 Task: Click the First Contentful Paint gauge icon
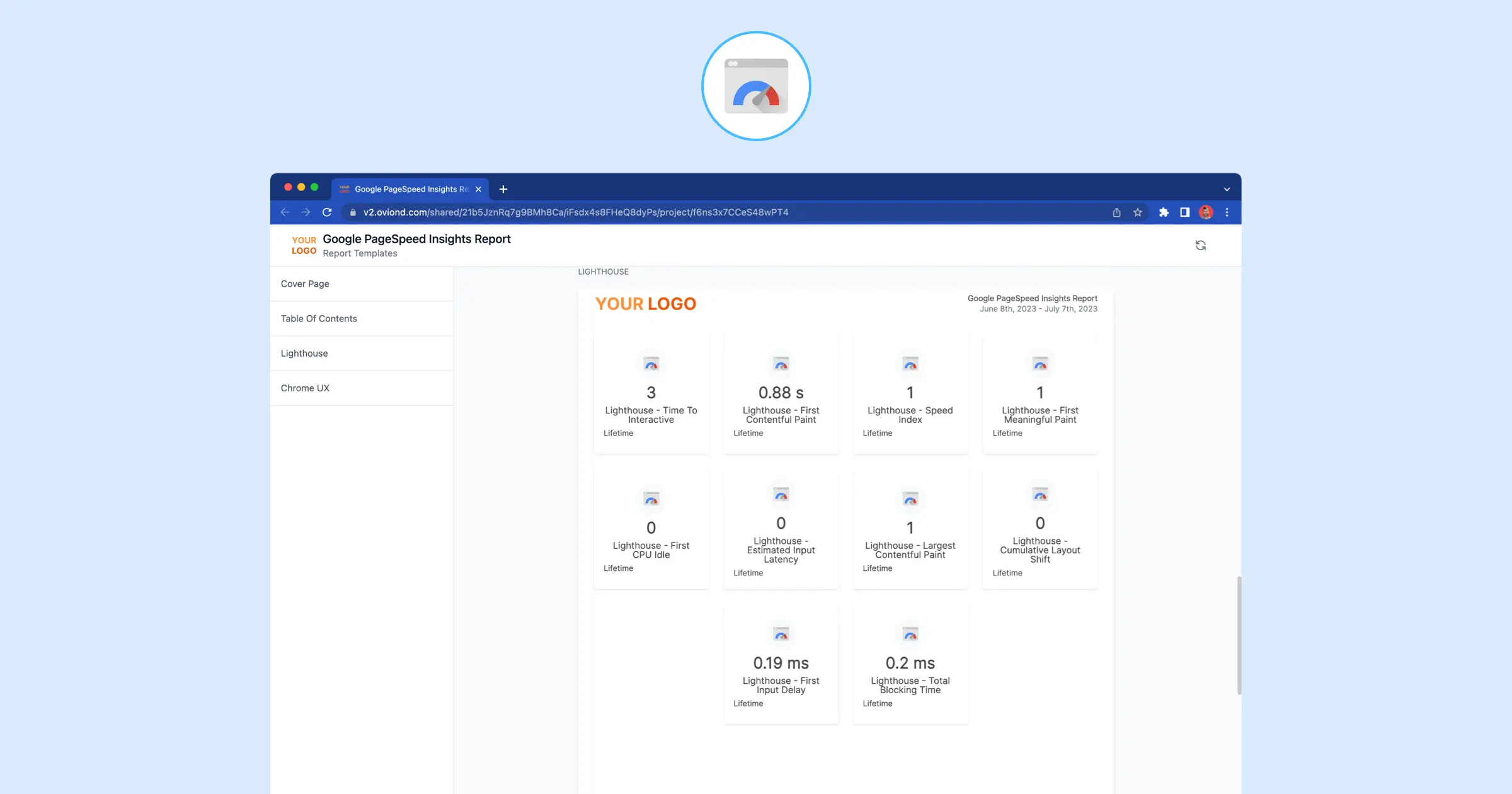tap(781, 364)
